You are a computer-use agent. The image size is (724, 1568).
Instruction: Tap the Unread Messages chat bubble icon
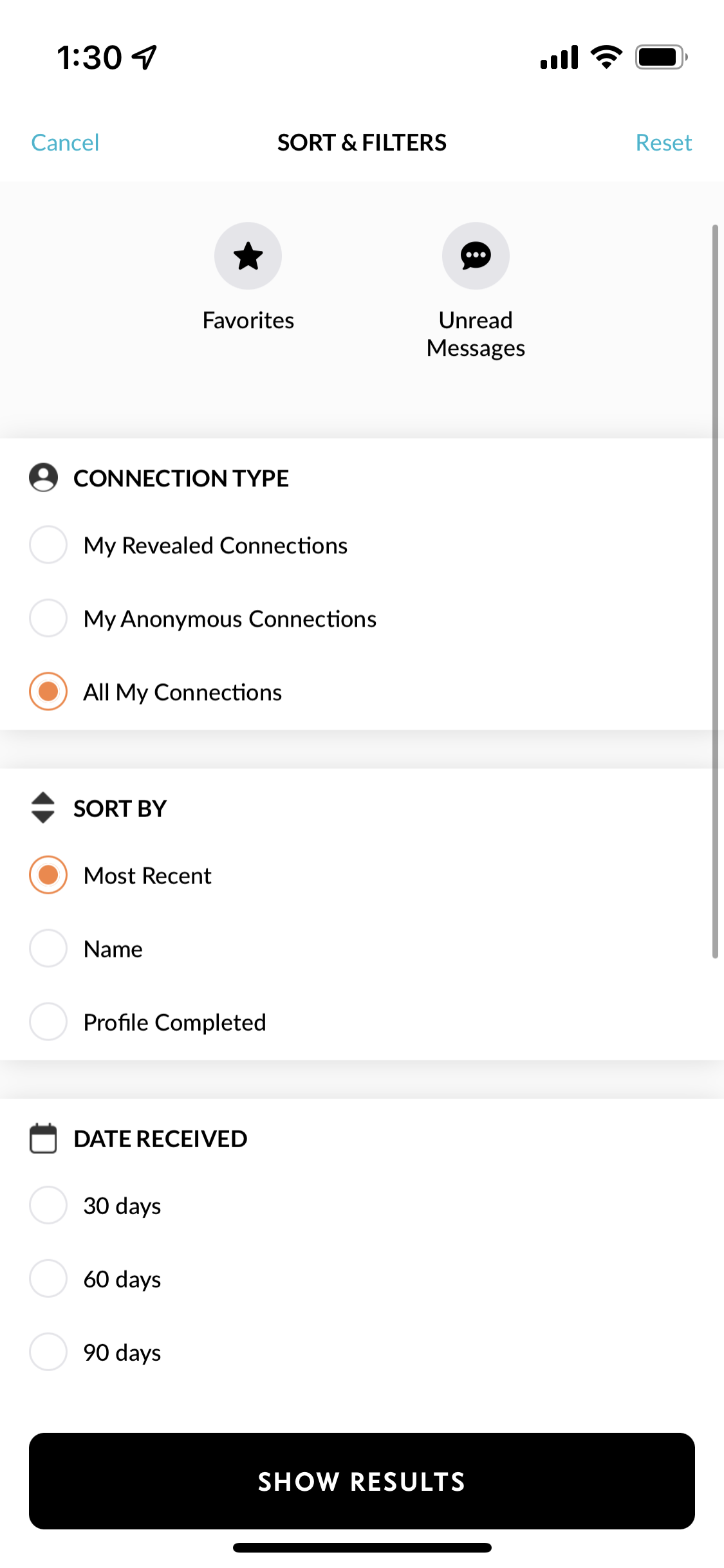(476, 256)
